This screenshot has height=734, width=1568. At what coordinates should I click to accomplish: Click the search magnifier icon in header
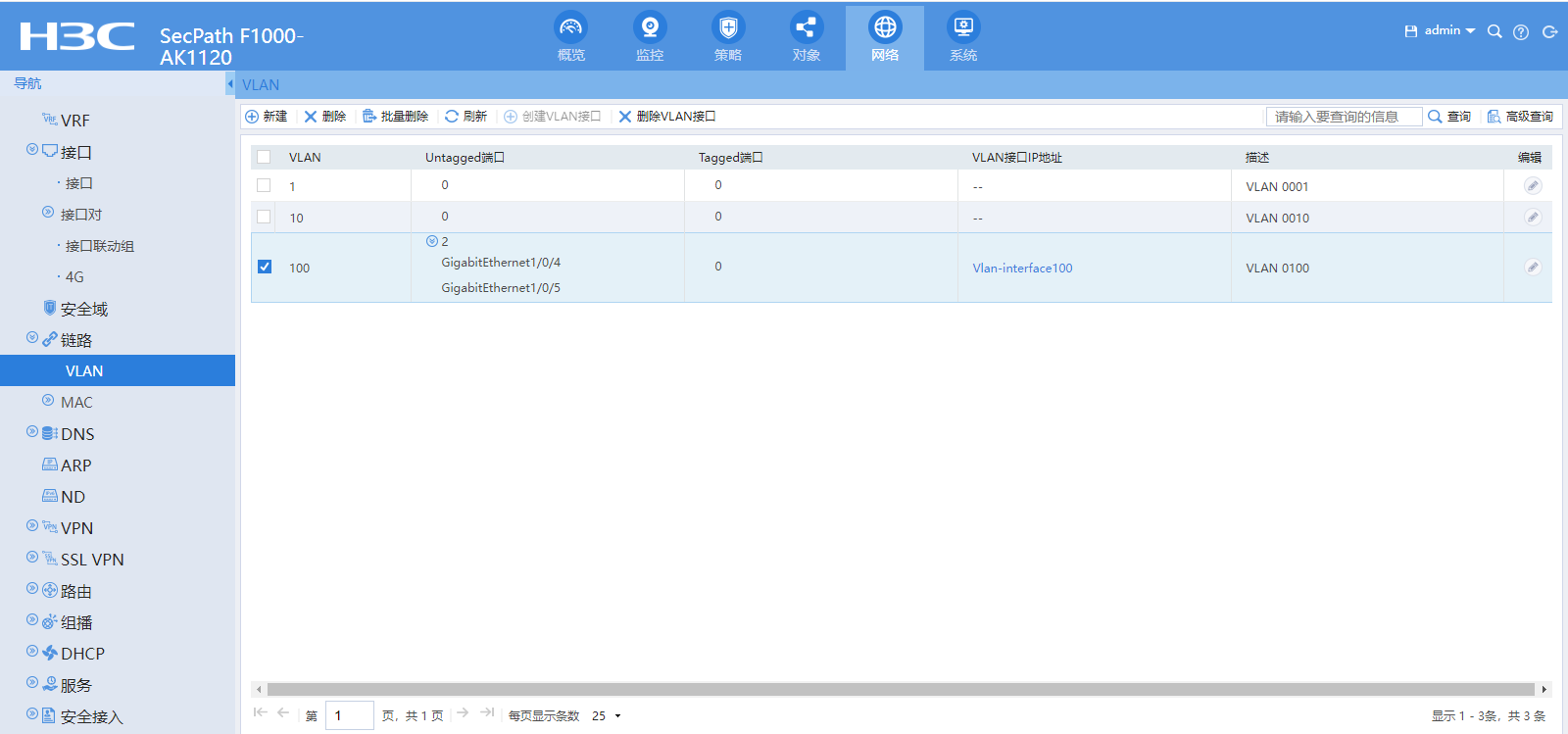1494,31
